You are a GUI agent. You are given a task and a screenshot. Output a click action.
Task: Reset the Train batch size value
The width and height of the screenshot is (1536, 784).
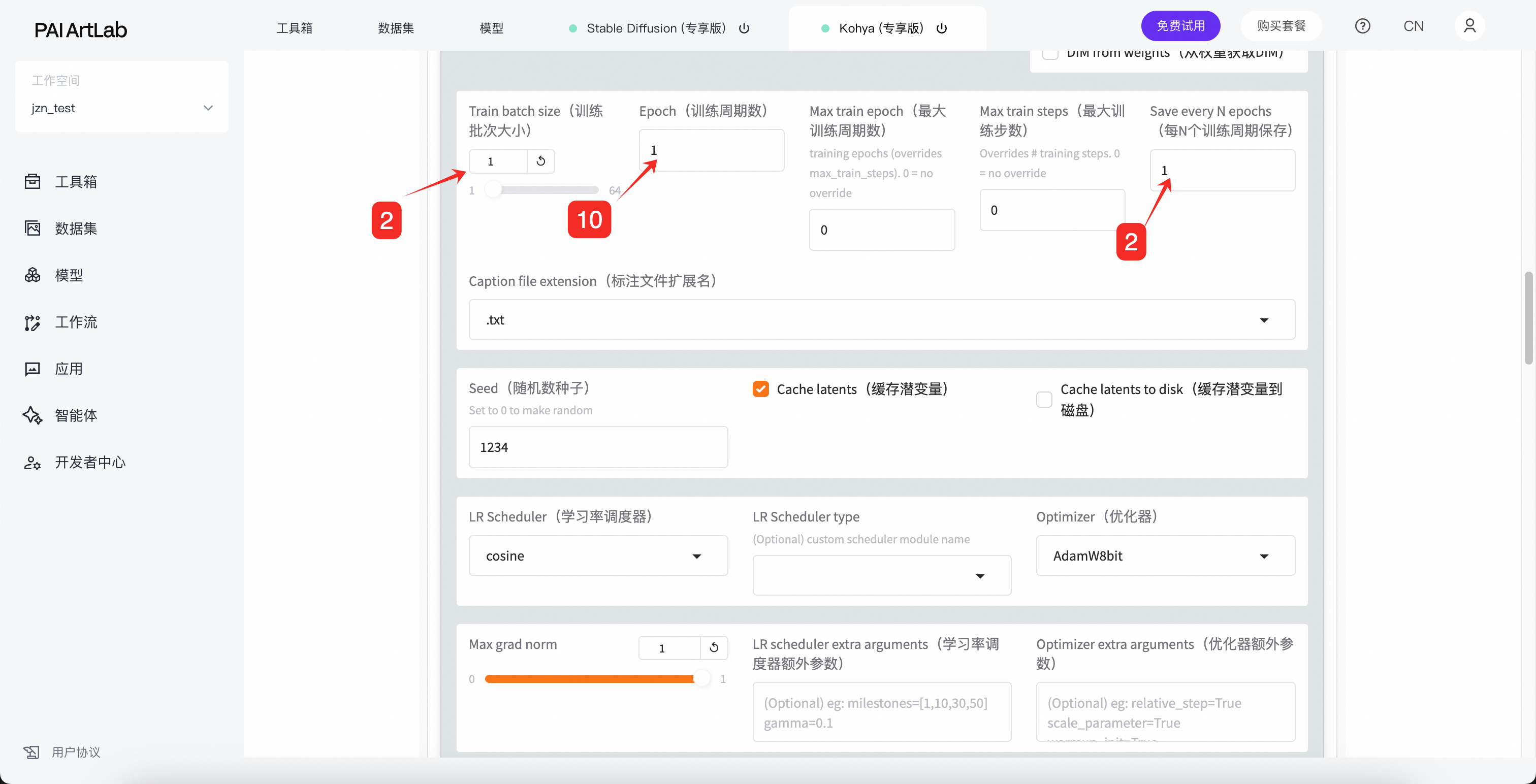coord(540,161)
